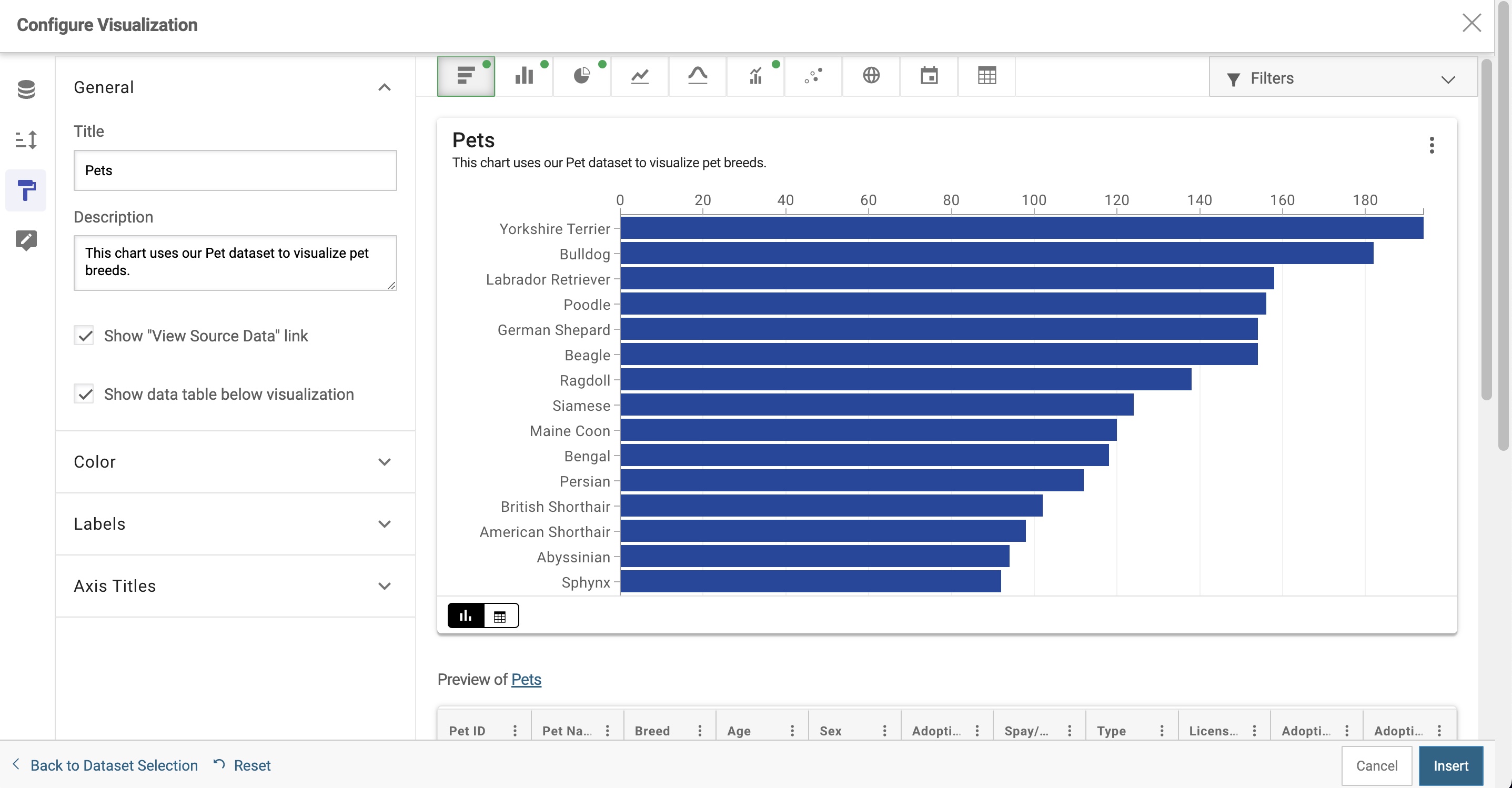Viewport: 1512px width, 788px height.
Task: Click the Insert button
Action: [1451, 766]
